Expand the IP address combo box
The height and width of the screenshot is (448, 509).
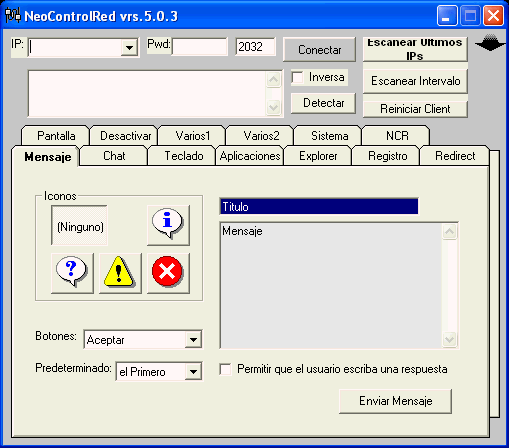[129, 48]
